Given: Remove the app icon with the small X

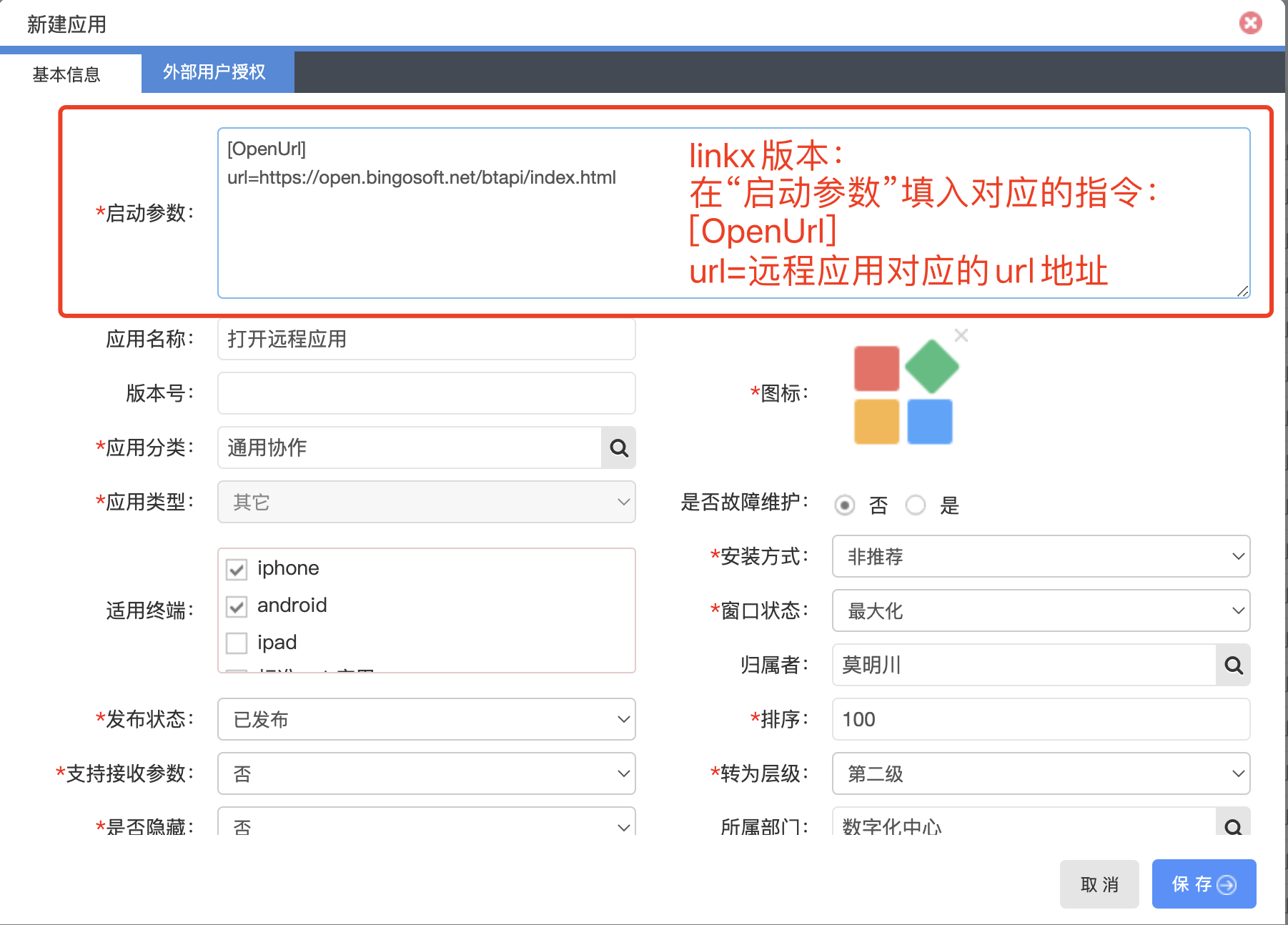Looking at the screenshot, I should 961,335.
